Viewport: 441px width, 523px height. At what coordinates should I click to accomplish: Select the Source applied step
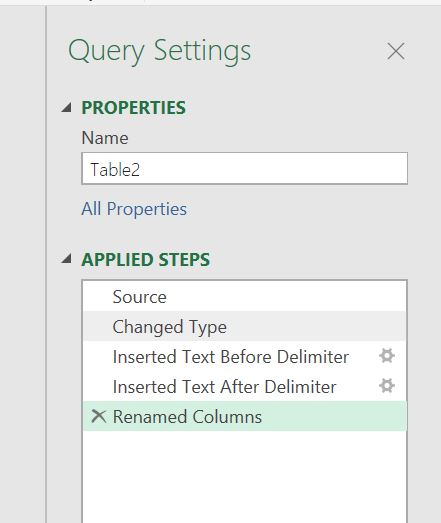245,297
